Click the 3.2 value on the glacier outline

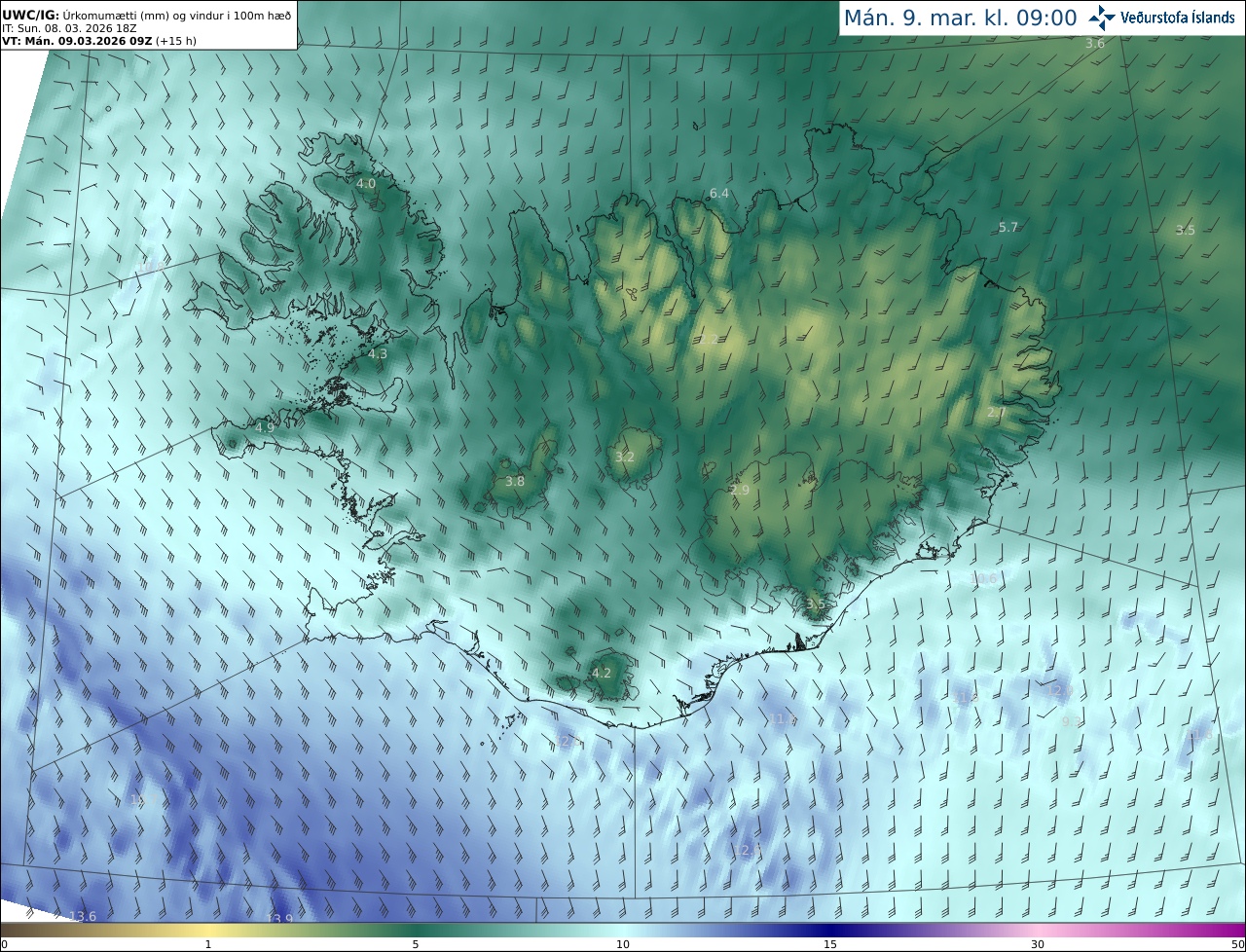coord(625,457)
